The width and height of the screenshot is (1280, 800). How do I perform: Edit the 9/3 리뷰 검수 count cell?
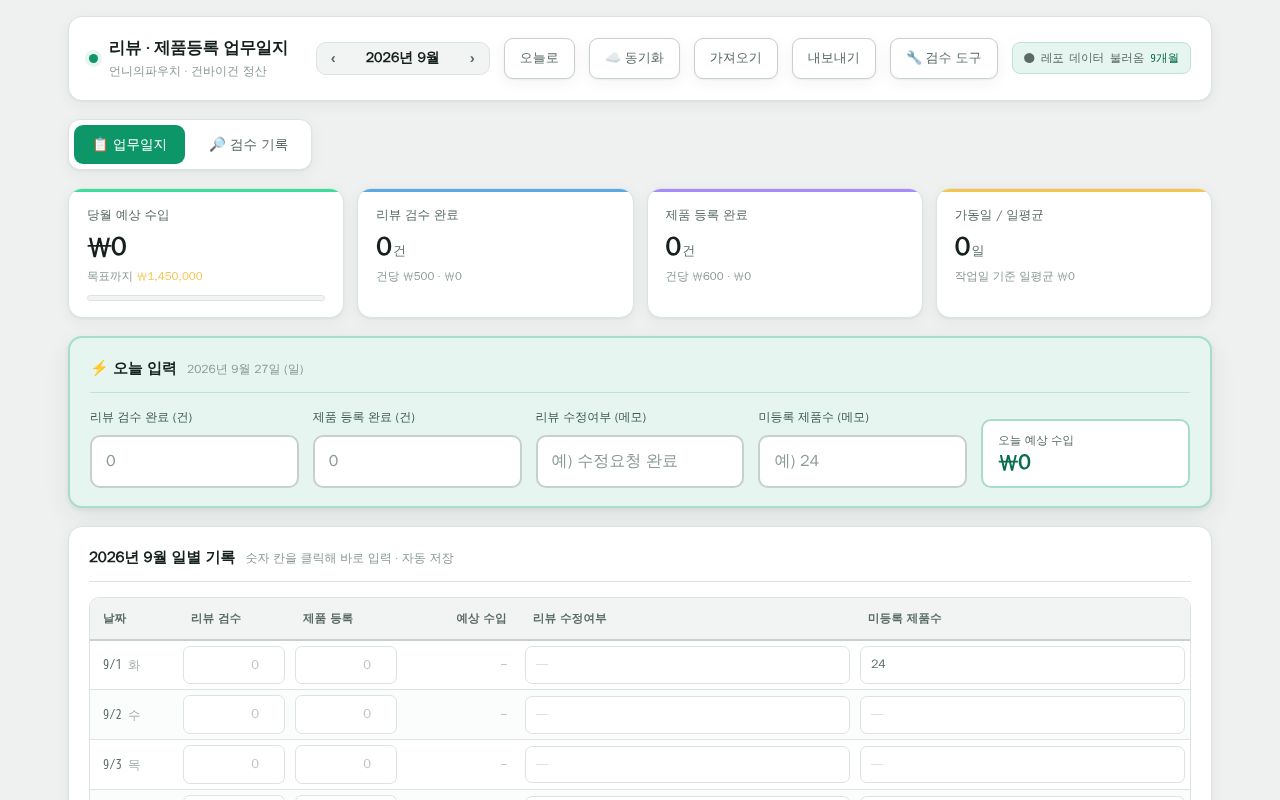click(x=234, y=765)
